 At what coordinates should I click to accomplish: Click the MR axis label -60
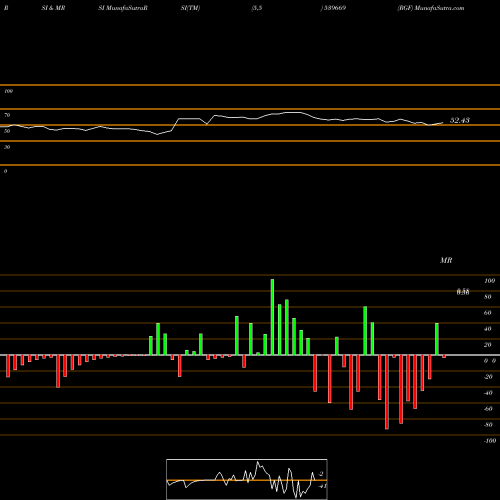pyautogui.click(x=488, y=409)
